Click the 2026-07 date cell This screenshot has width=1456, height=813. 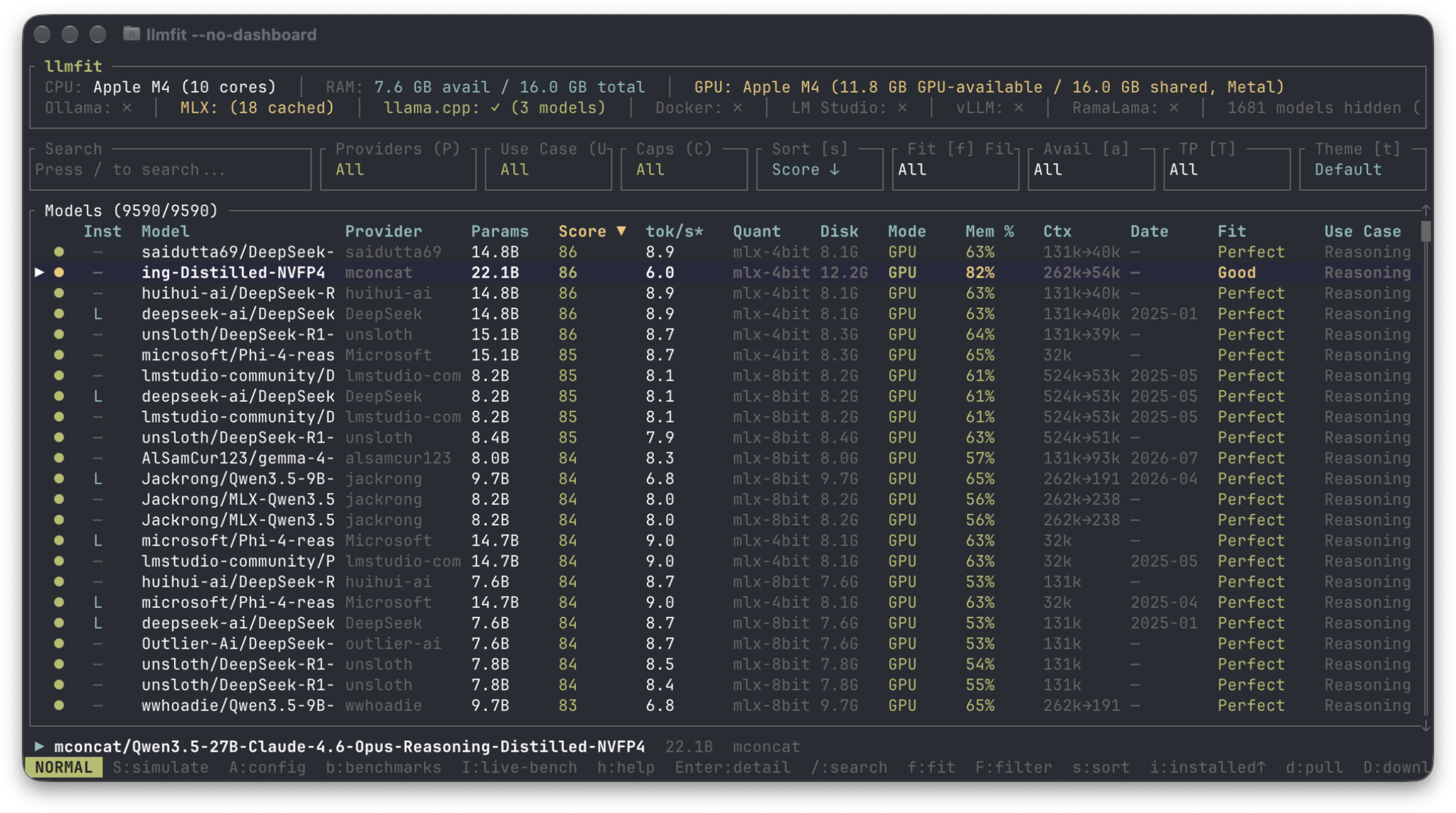click(x=1164, y=458)
